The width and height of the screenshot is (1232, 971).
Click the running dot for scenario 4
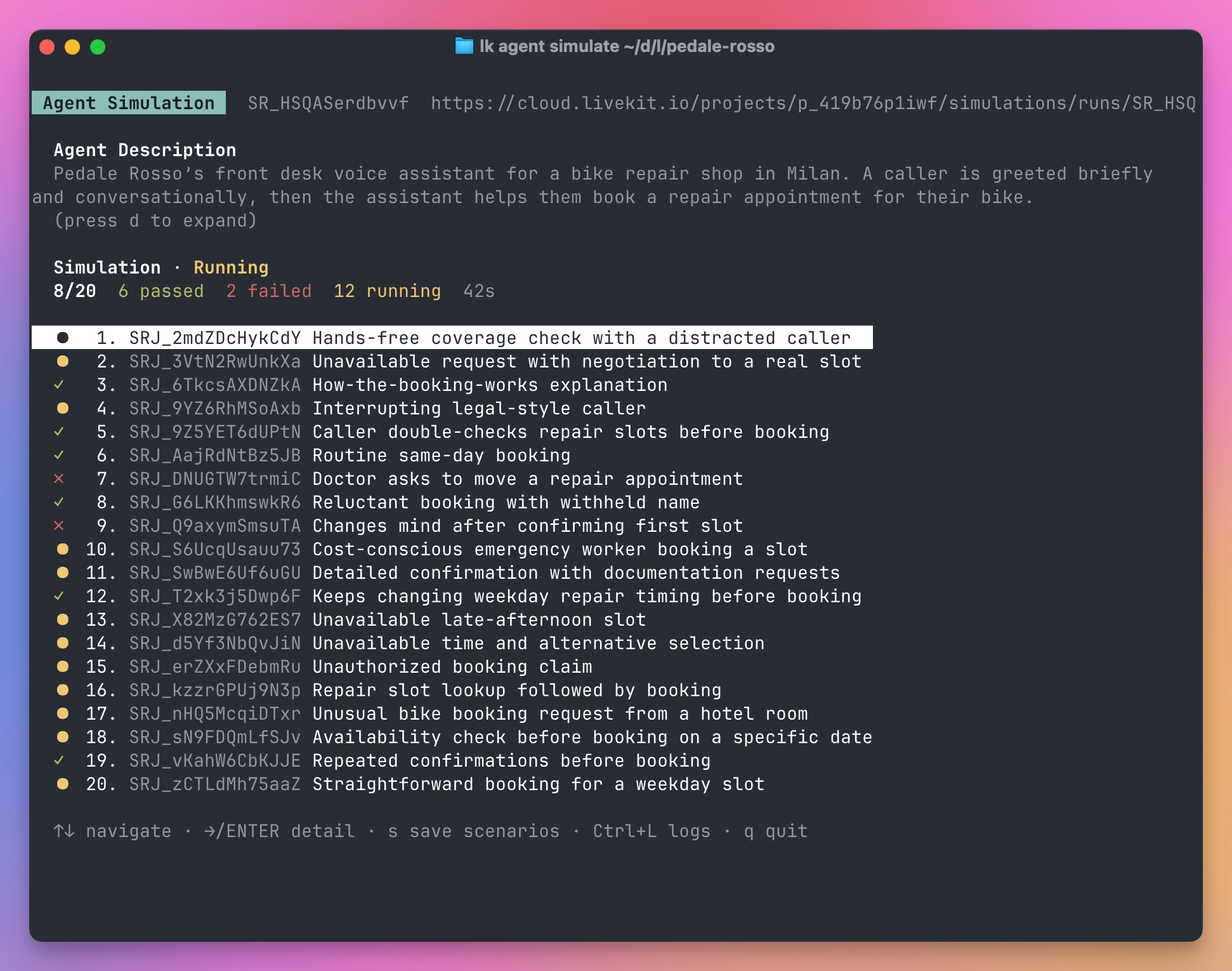coord(62,408)
